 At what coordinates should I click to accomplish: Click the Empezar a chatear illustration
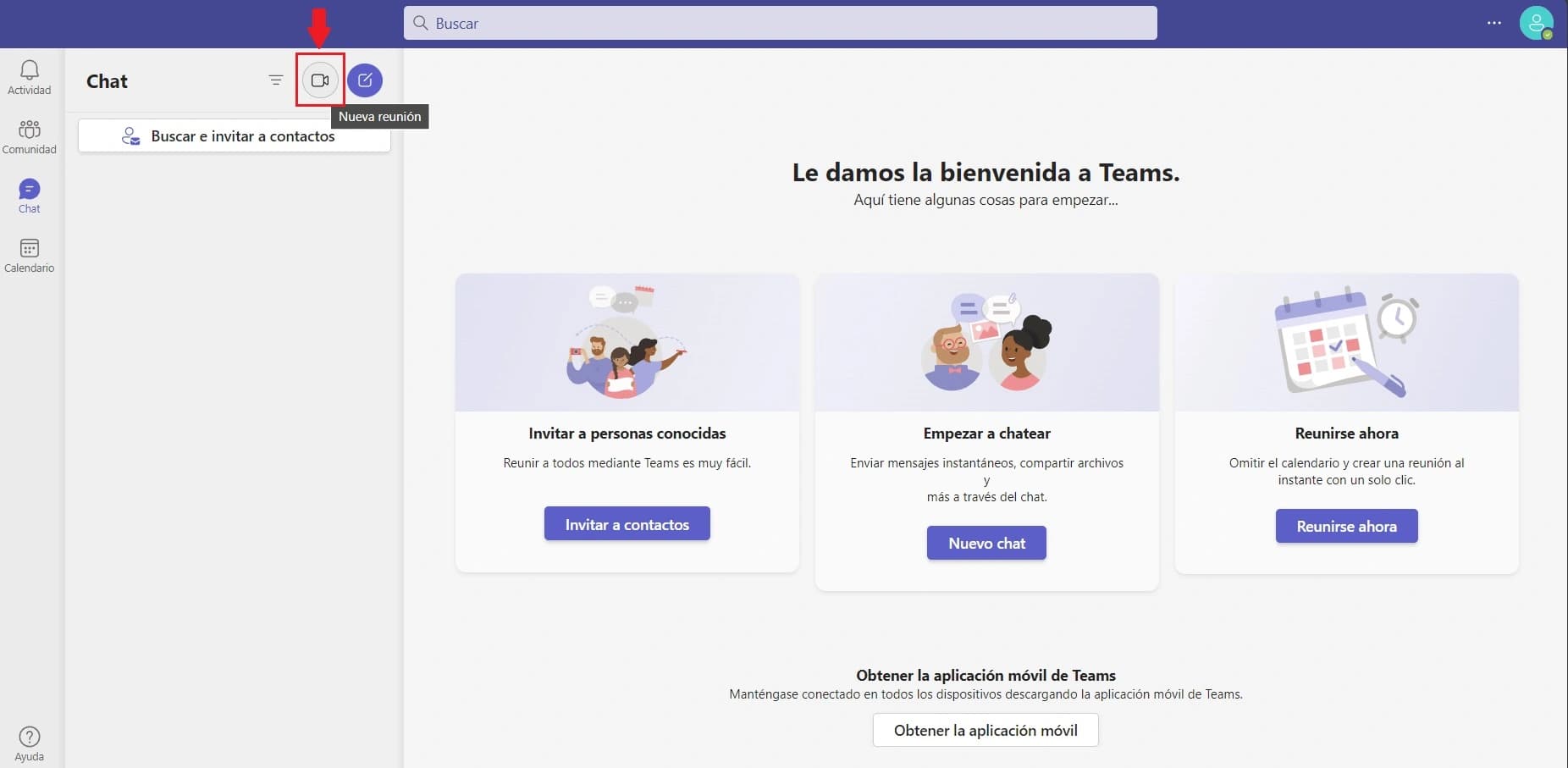[x=987, y=342]
